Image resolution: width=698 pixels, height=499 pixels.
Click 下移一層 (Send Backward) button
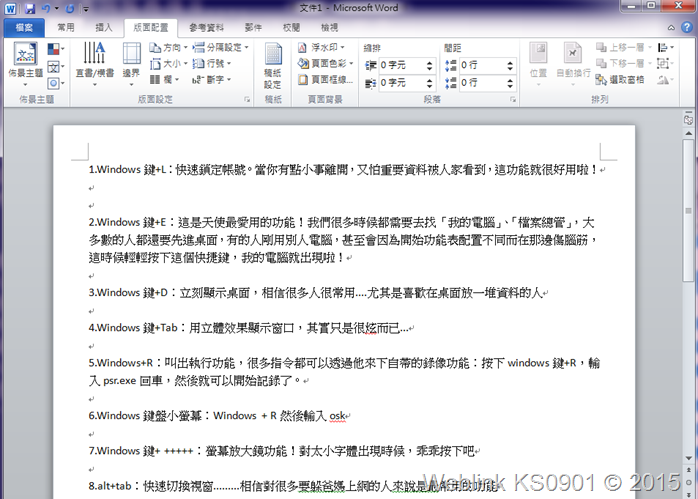[624, 63]
